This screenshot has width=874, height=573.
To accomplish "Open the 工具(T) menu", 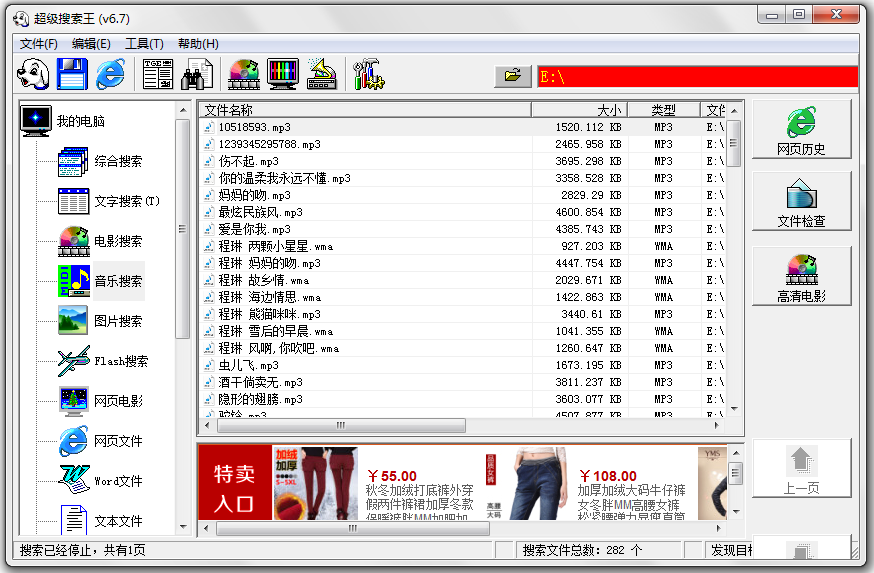I will tap(144, 44).
